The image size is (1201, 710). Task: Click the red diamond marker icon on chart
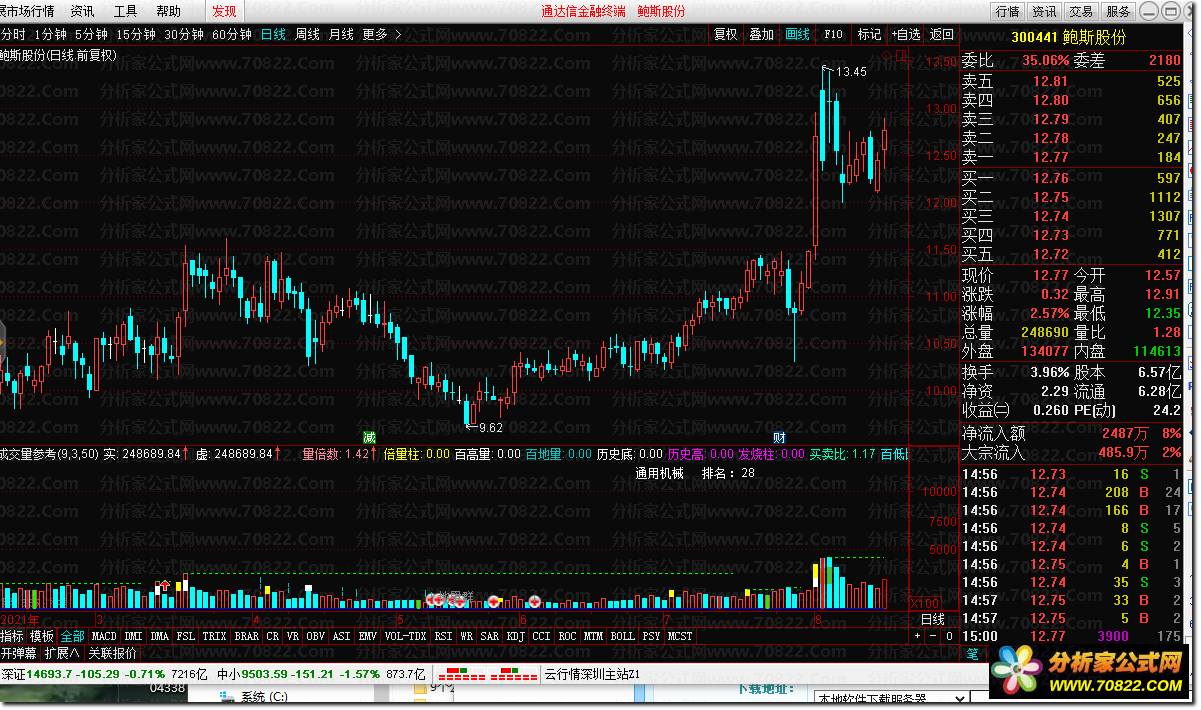[888, 57]
